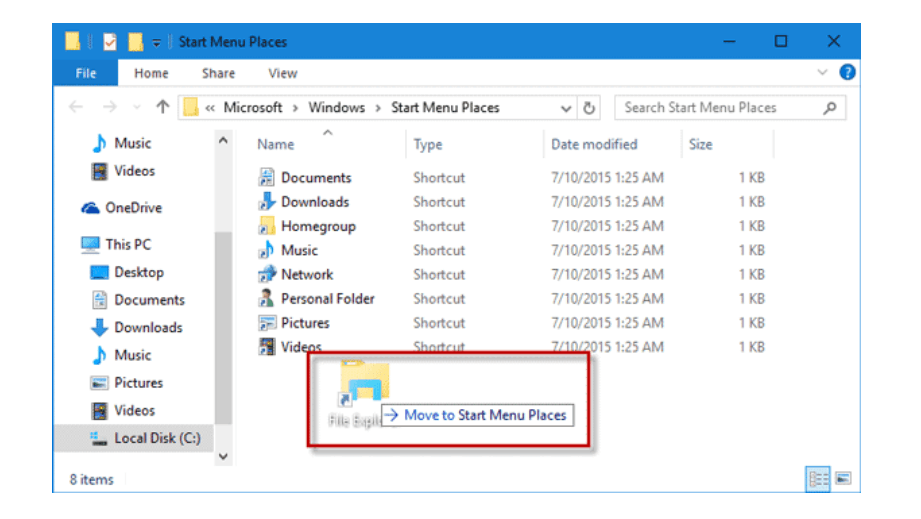Go up one folder level
Viewport: 921px width, 519px height.
(x=163, y=107)
